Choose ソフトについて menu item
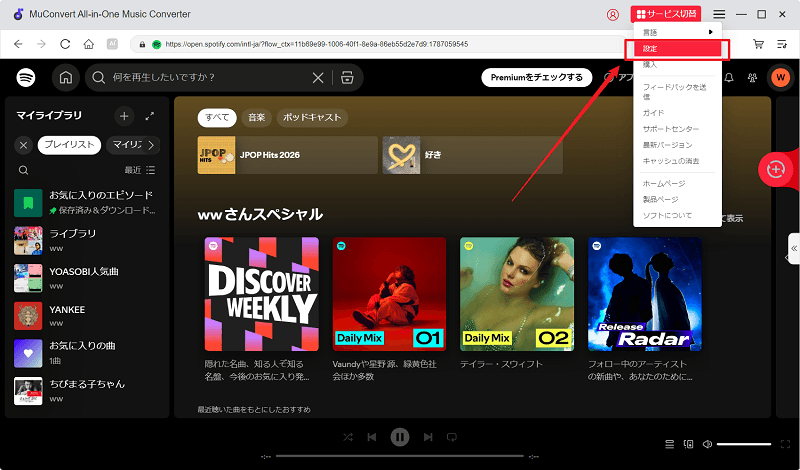The height and width of the screenshot is (470, 800). pyautogui.click(x=677, y=215)
